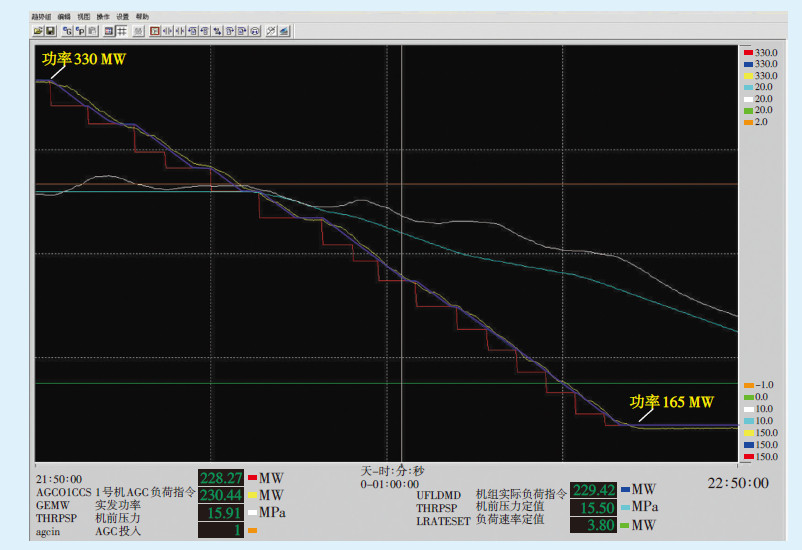Open the 帮助 menu
Viewport: 802px width, 550px height.
[x=142, y=17]
